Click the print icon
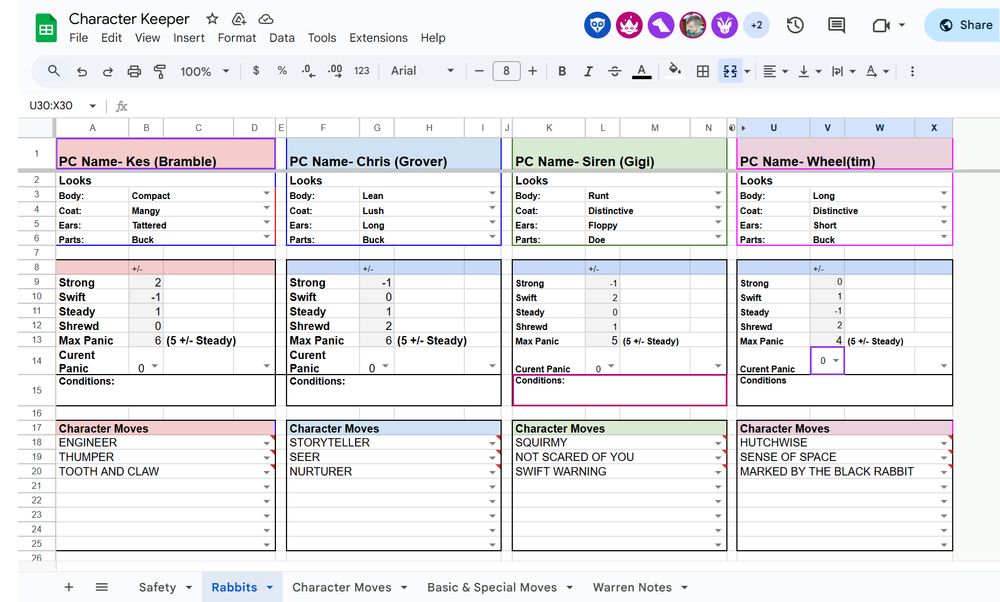The height and width of the screenshot is (602, 1000). click(134, 71)
